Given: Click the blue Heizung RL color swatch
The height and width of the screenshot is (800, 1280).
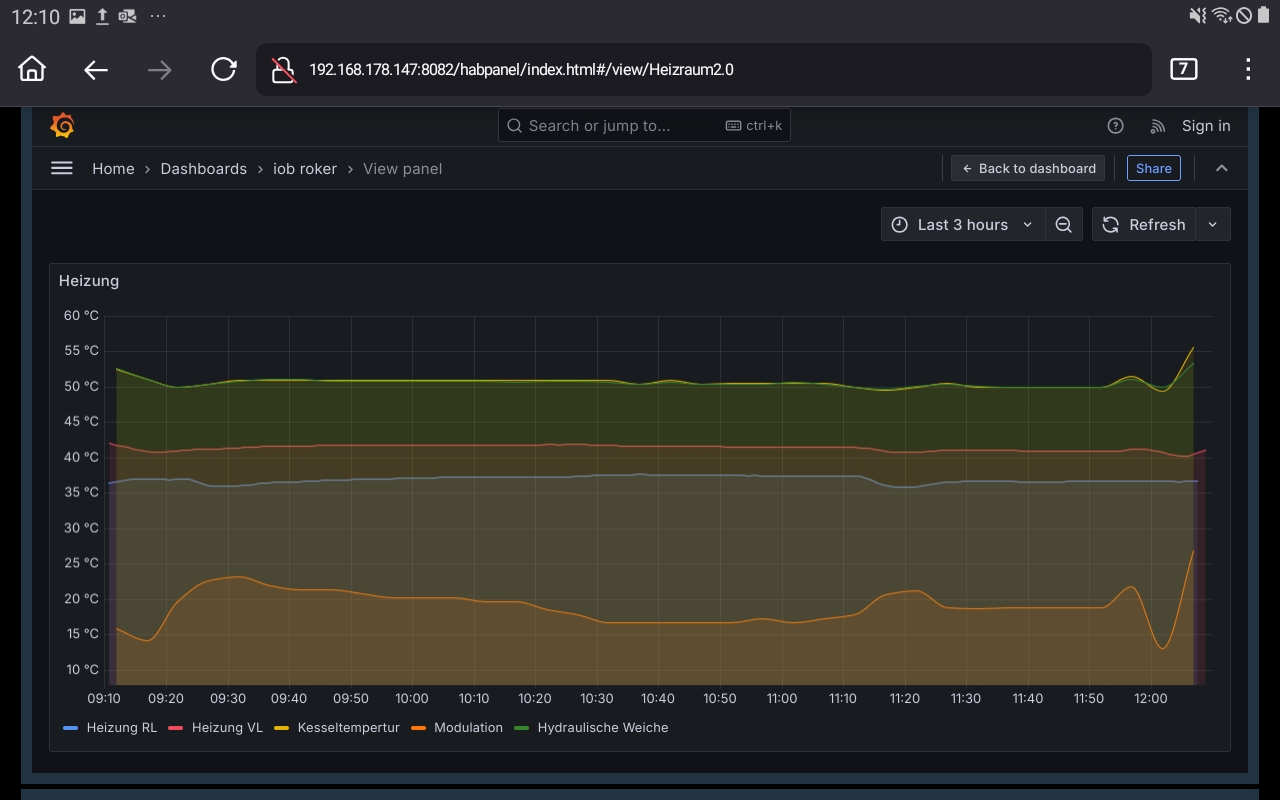Looking at the screenshot, I should (70, 728).
